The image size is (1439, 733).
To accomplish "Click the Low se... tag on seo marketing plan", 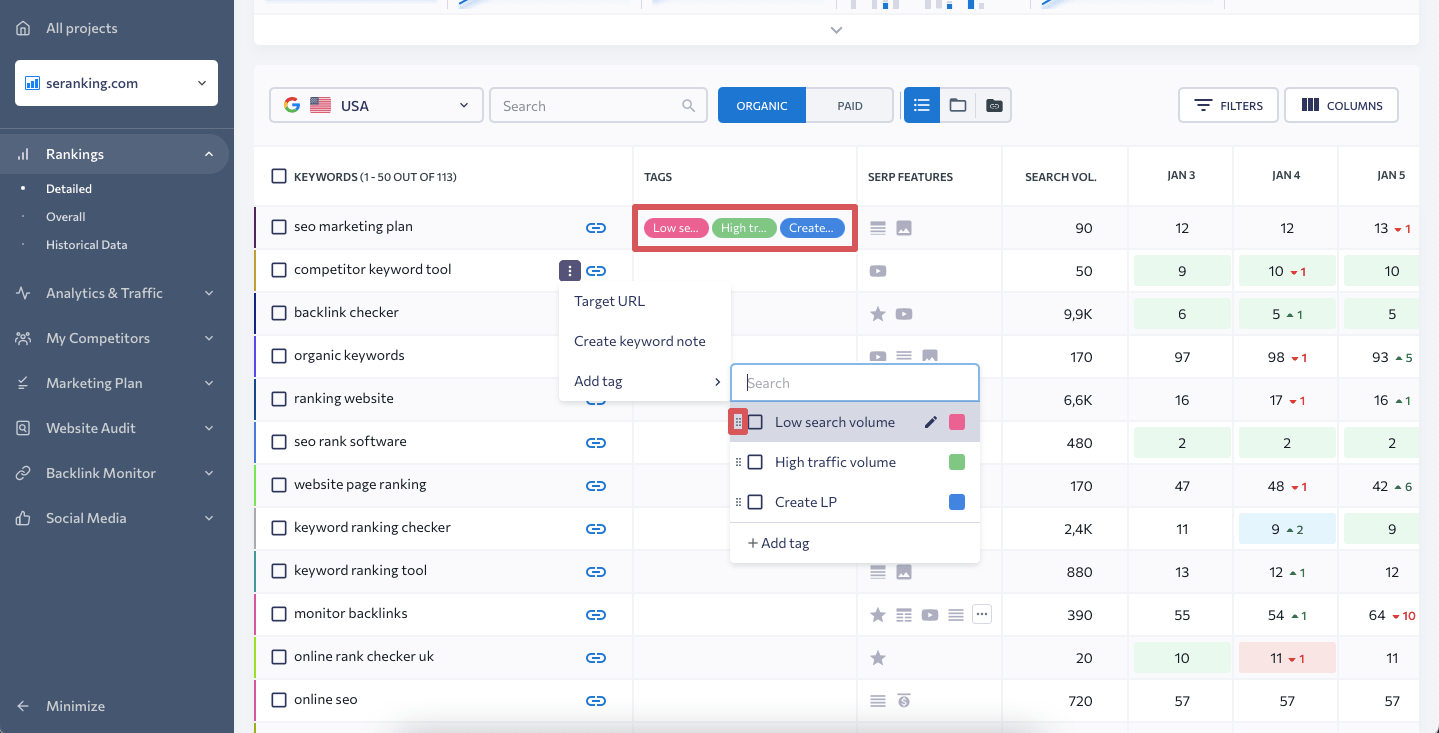I will point(676,228).
